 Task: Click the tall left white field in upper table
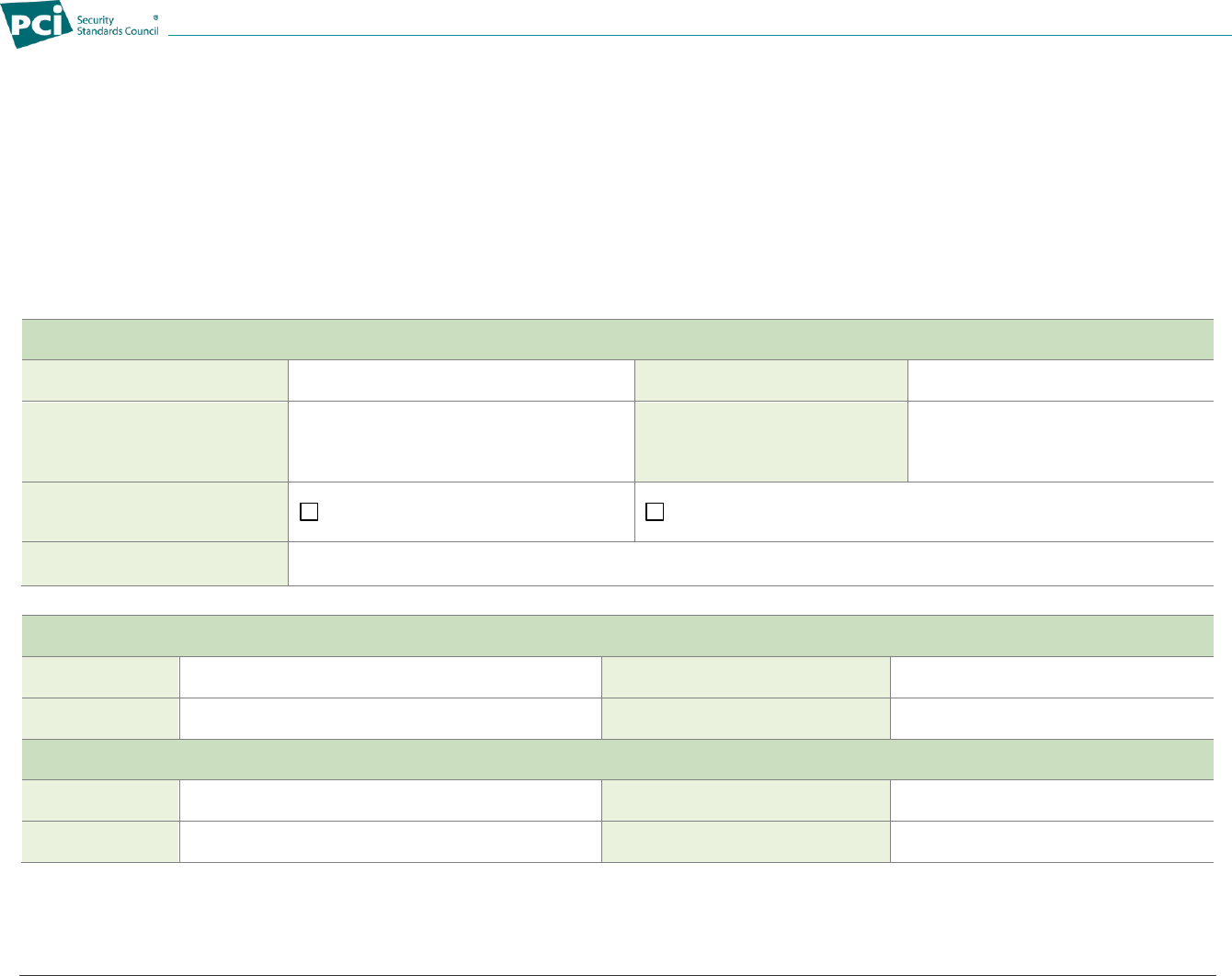(x=461, y=441)
